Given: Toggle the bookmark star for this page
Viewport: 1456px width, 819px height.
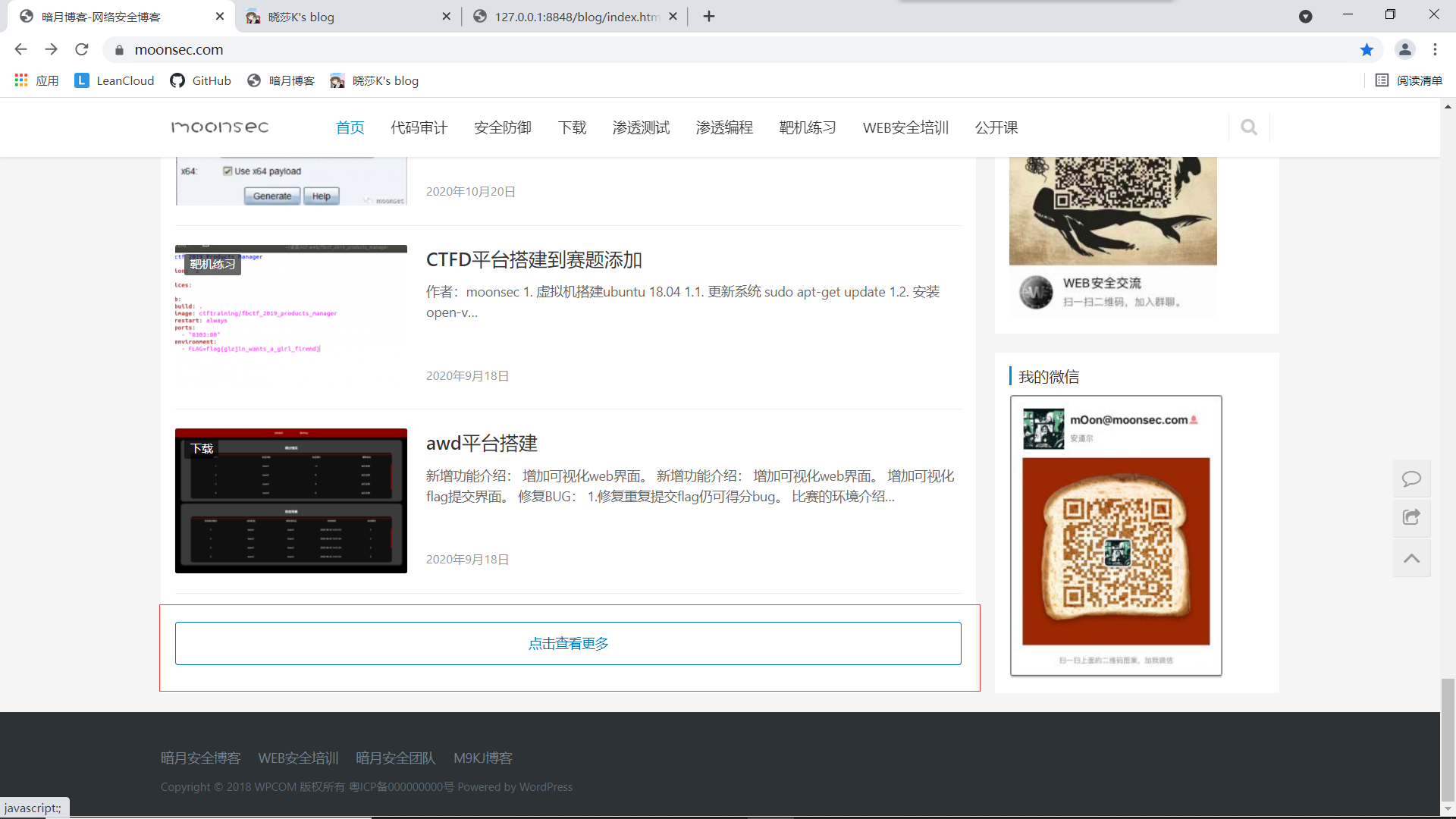Looking at the screenshot, I should click(x=1367, y=49).
